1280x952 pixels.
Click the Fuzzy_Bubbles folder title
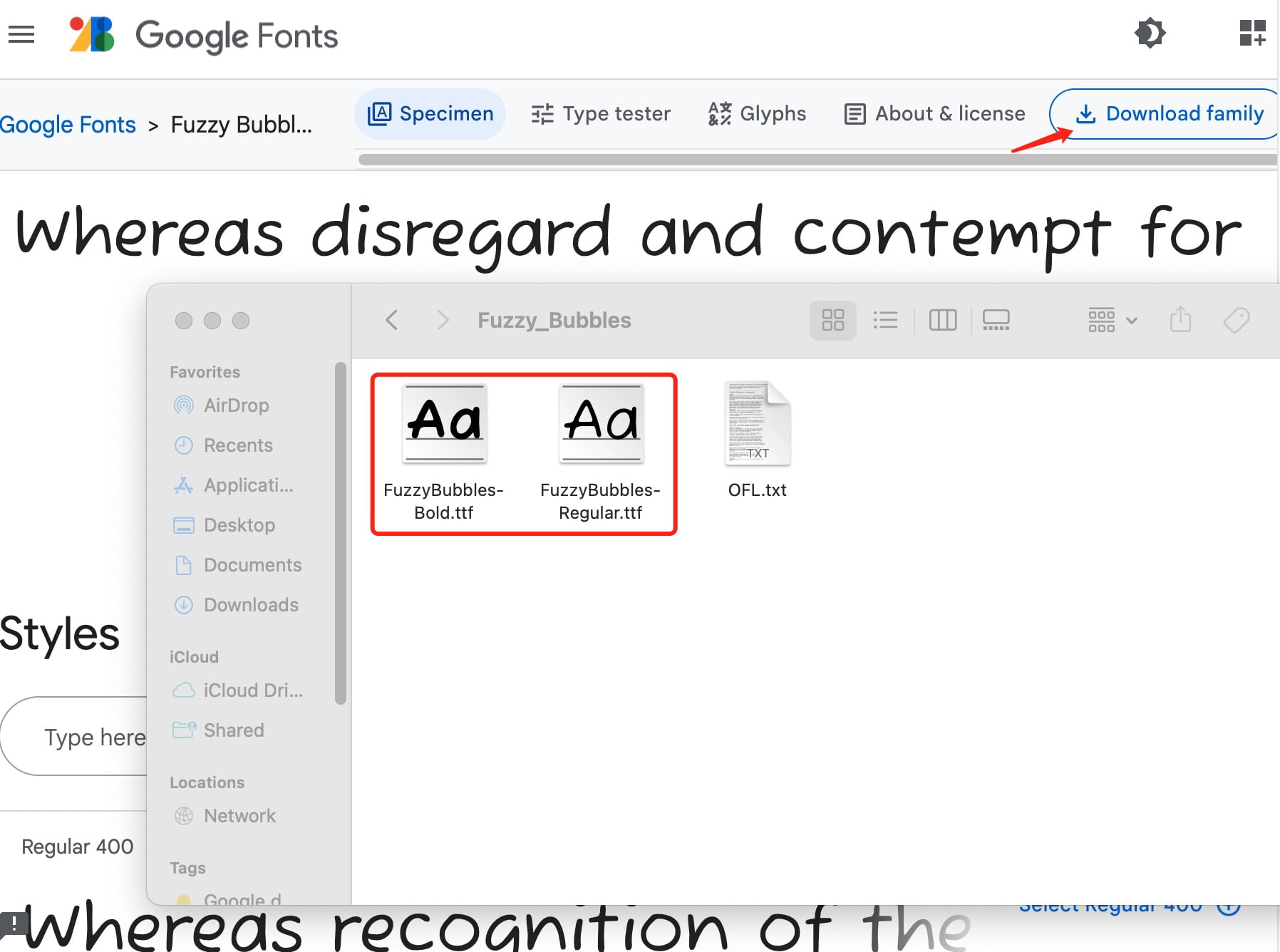click(554, 320)
